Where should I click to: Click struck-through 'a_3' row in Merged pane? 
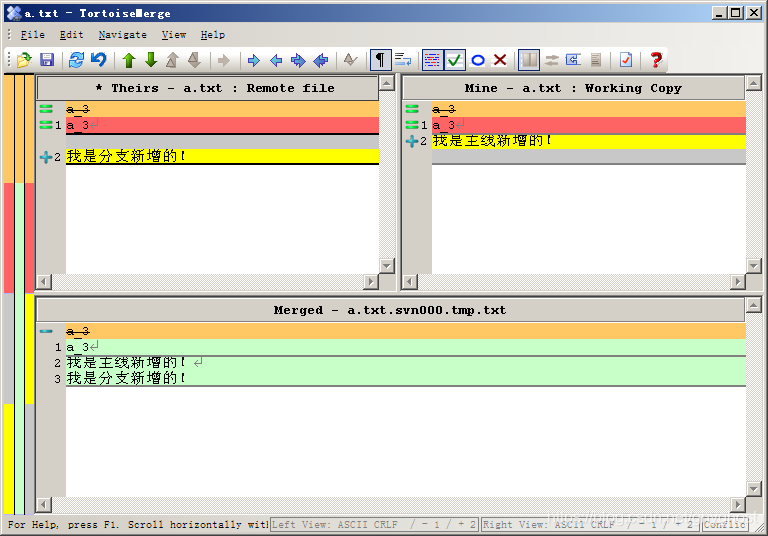click(406, 331)
